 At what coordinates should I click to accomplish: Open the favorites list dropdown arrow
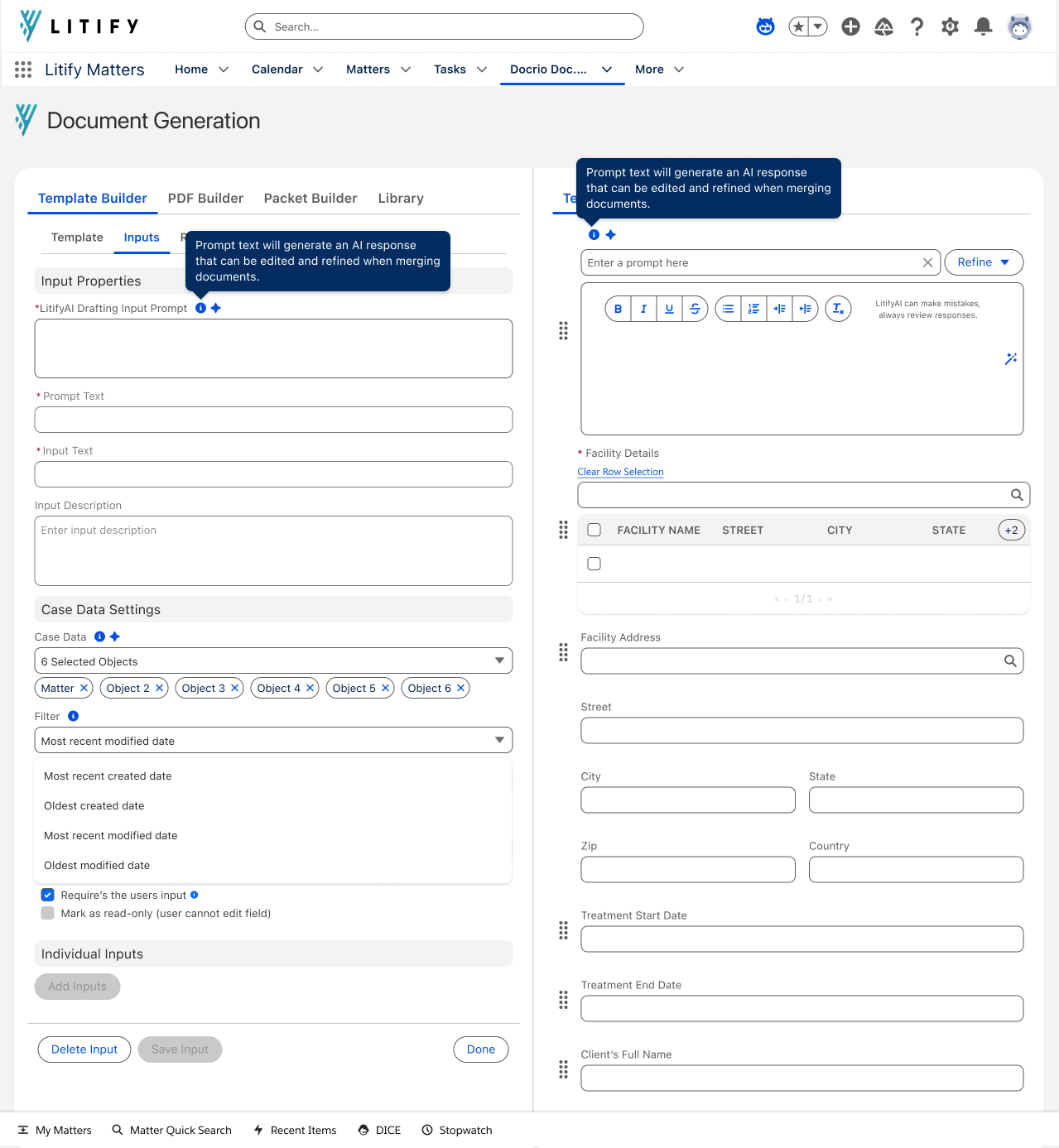(818, 26)
